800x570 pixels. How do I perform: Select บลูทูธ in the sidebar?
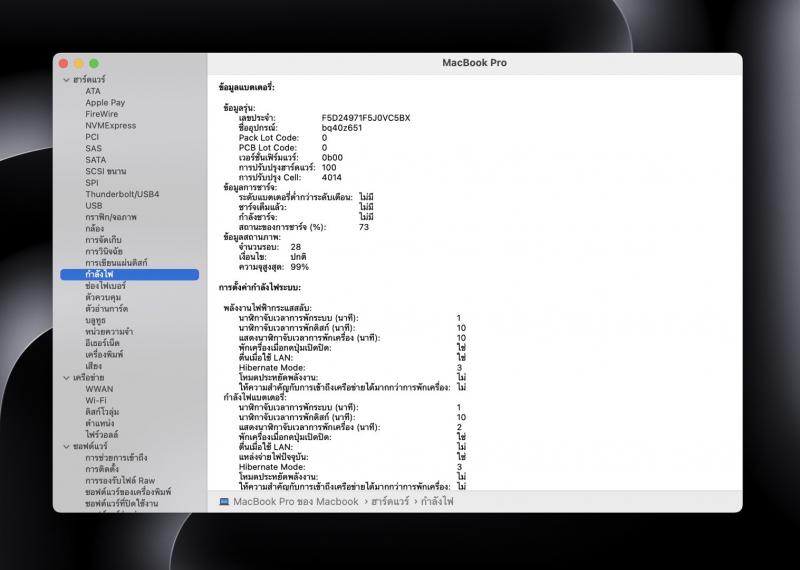(x=95, y=320)
